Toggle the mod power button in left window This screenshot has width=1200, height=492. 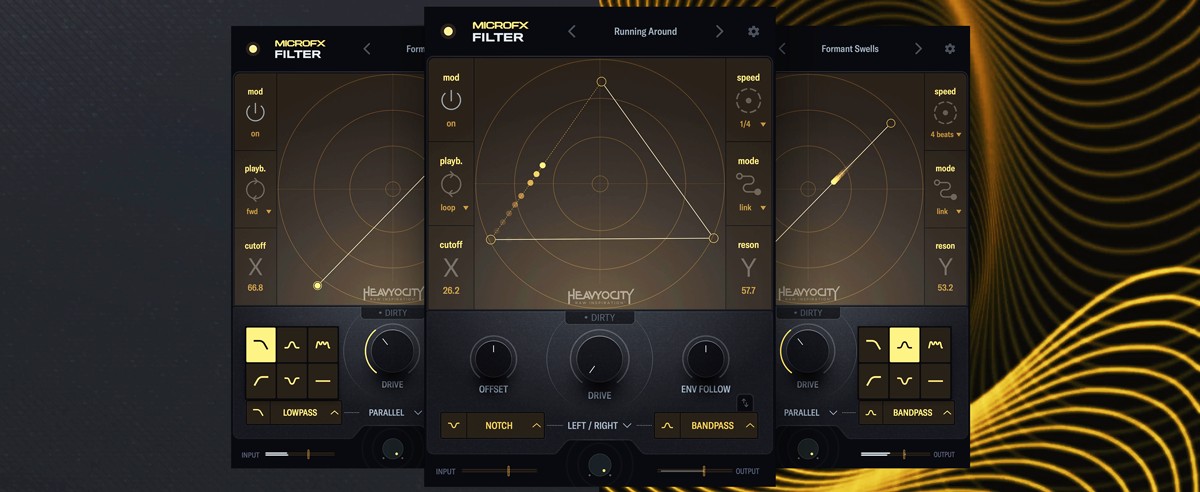(255, 112)
